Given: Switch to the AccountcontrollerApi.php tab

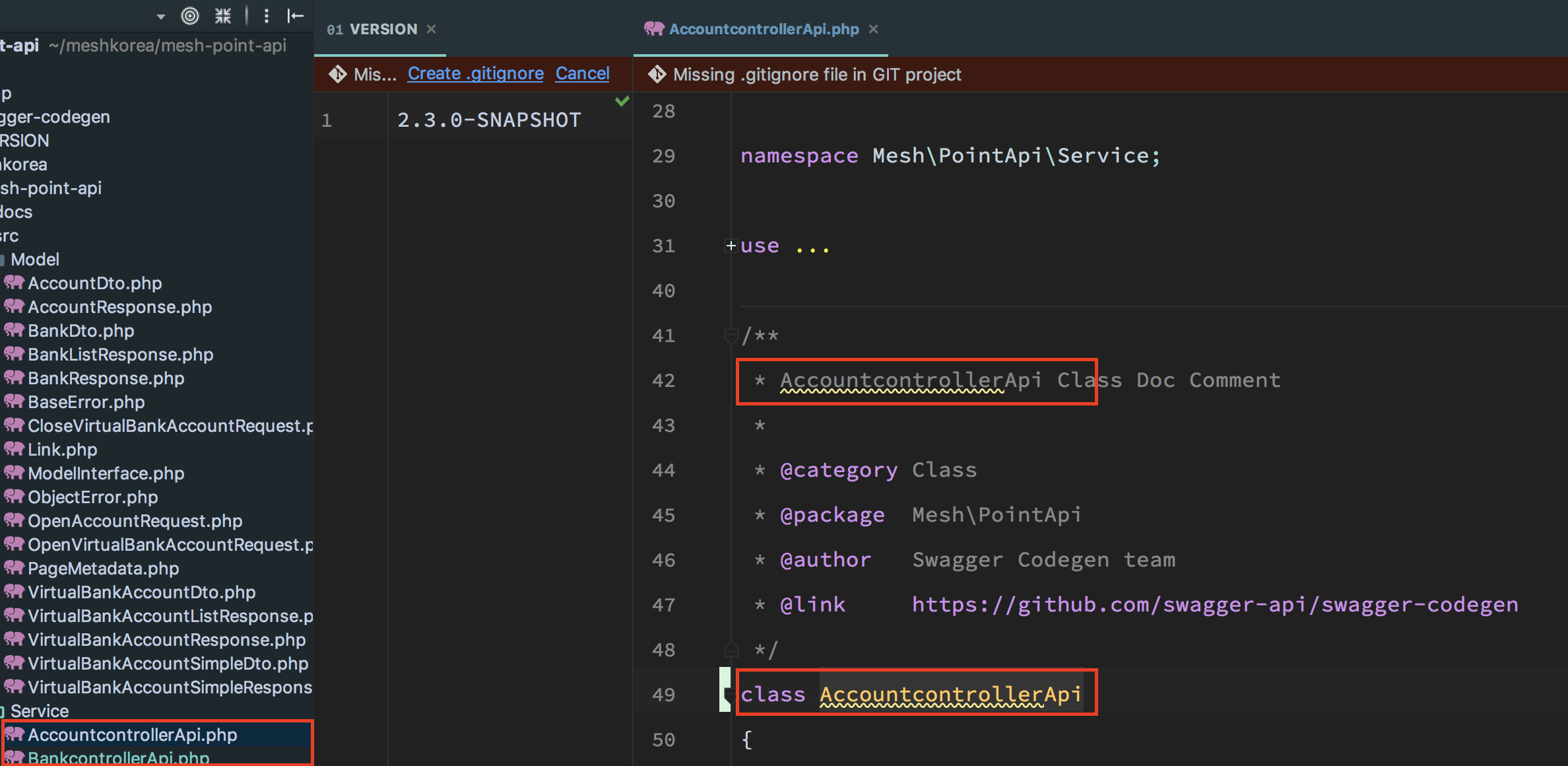Looking at the screenshot, I should [x=763, y=29].
